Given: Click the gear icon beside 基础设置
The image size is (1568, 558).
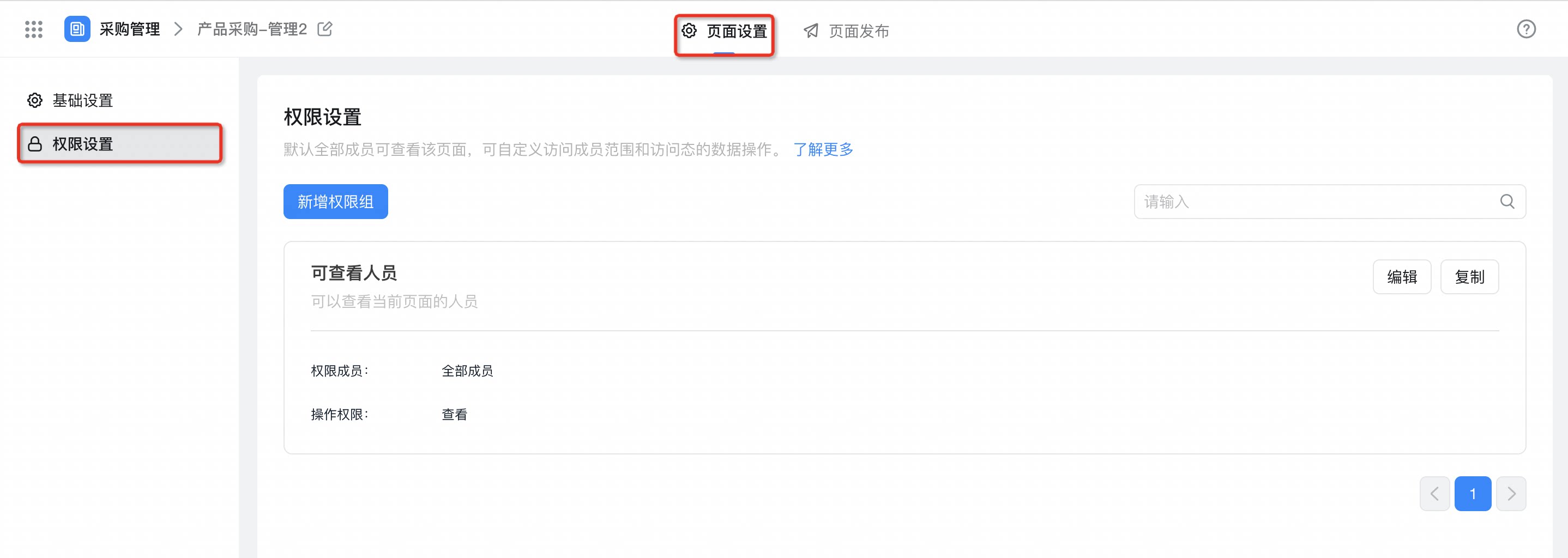Looking at the screenshot, I should (35, 100).
